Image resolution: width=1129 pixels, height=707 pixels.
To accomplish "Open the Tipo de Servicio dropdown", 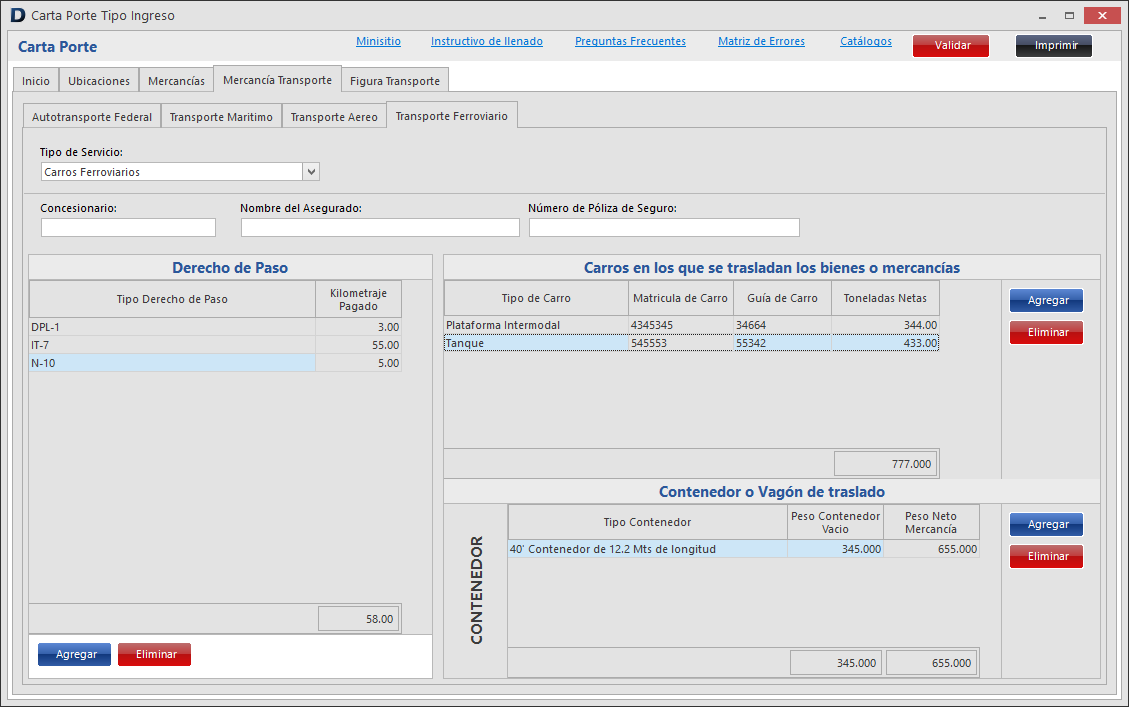I will pos(311,172).
